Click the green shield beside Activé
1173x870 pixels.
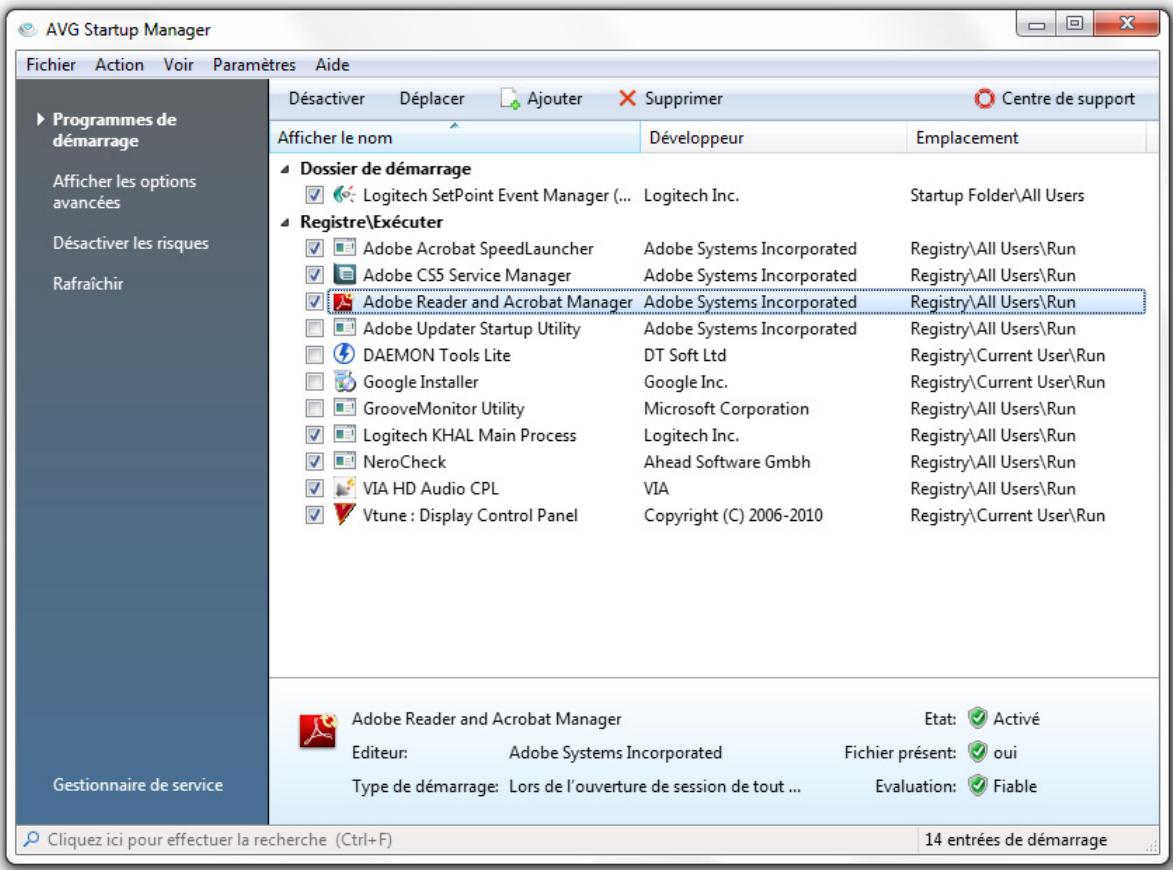click(977, 718)
